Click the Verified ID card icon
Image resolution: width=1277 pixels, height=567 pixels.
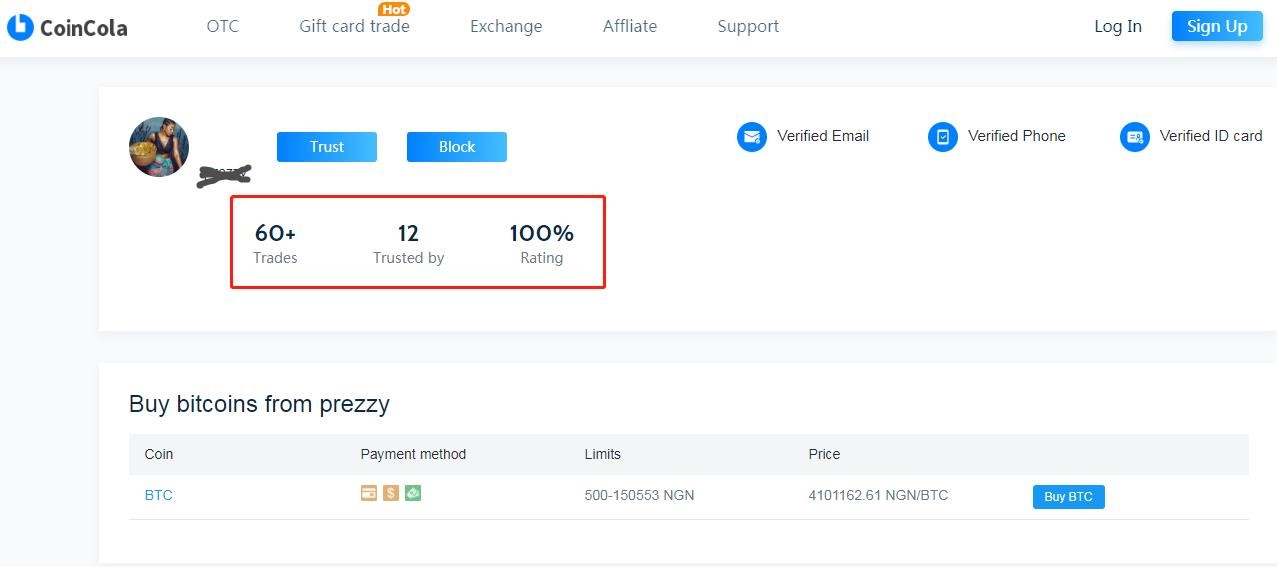tap(1135, 137)
